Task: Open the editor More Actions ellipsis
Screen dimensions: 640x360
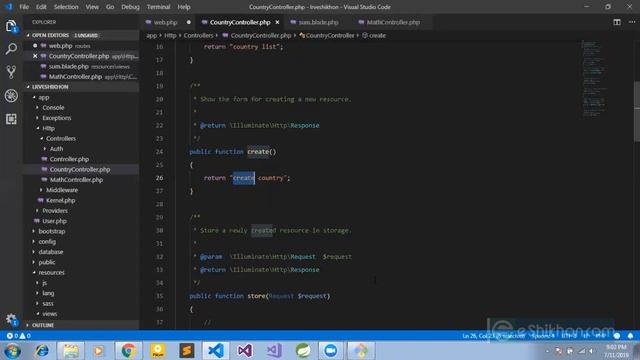Action: 631,22
